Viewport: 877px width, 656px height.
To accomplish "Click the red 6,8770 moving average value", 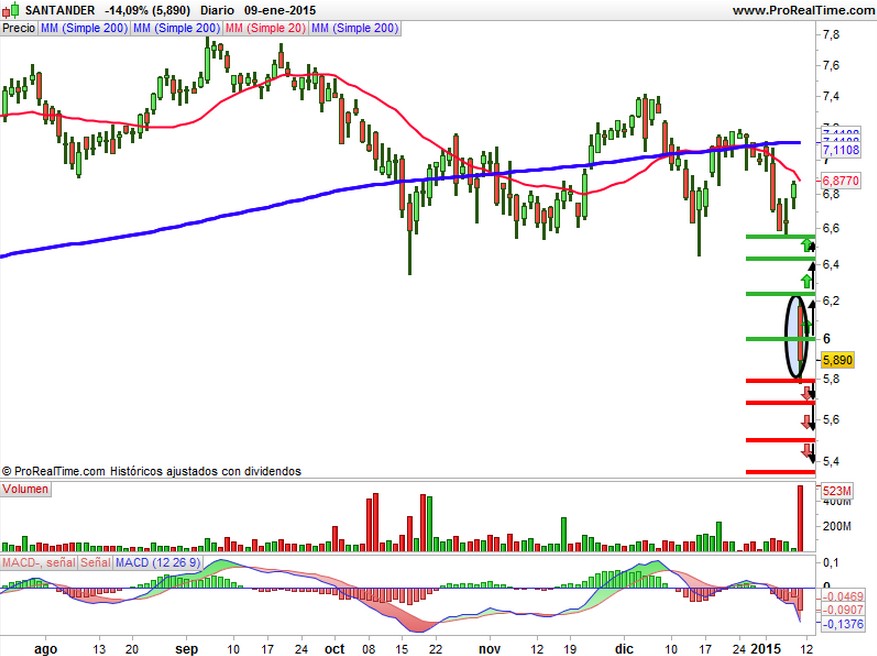I will (x=840, y=181).
